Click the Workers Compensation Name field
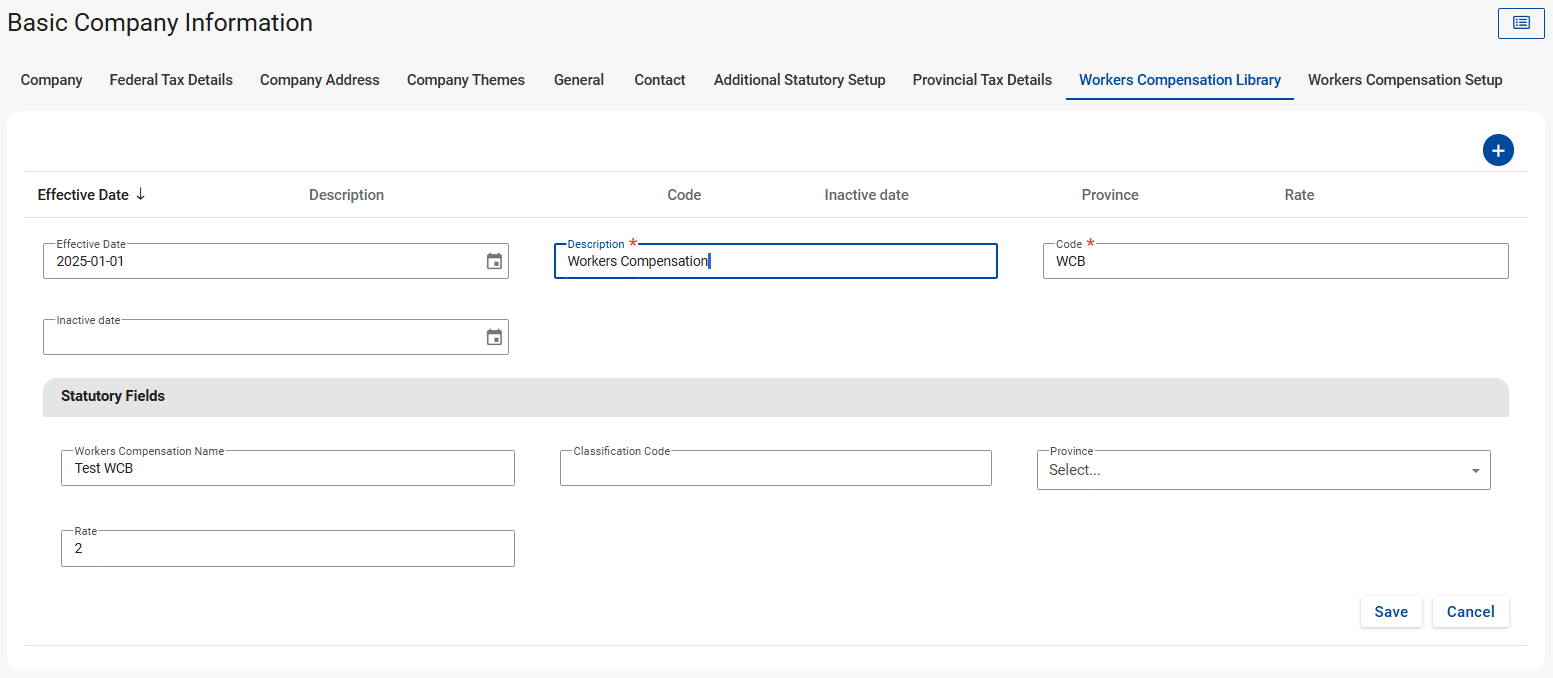Screen dimensions: 1553x678 pyautogui.click(x=287, y=469)
